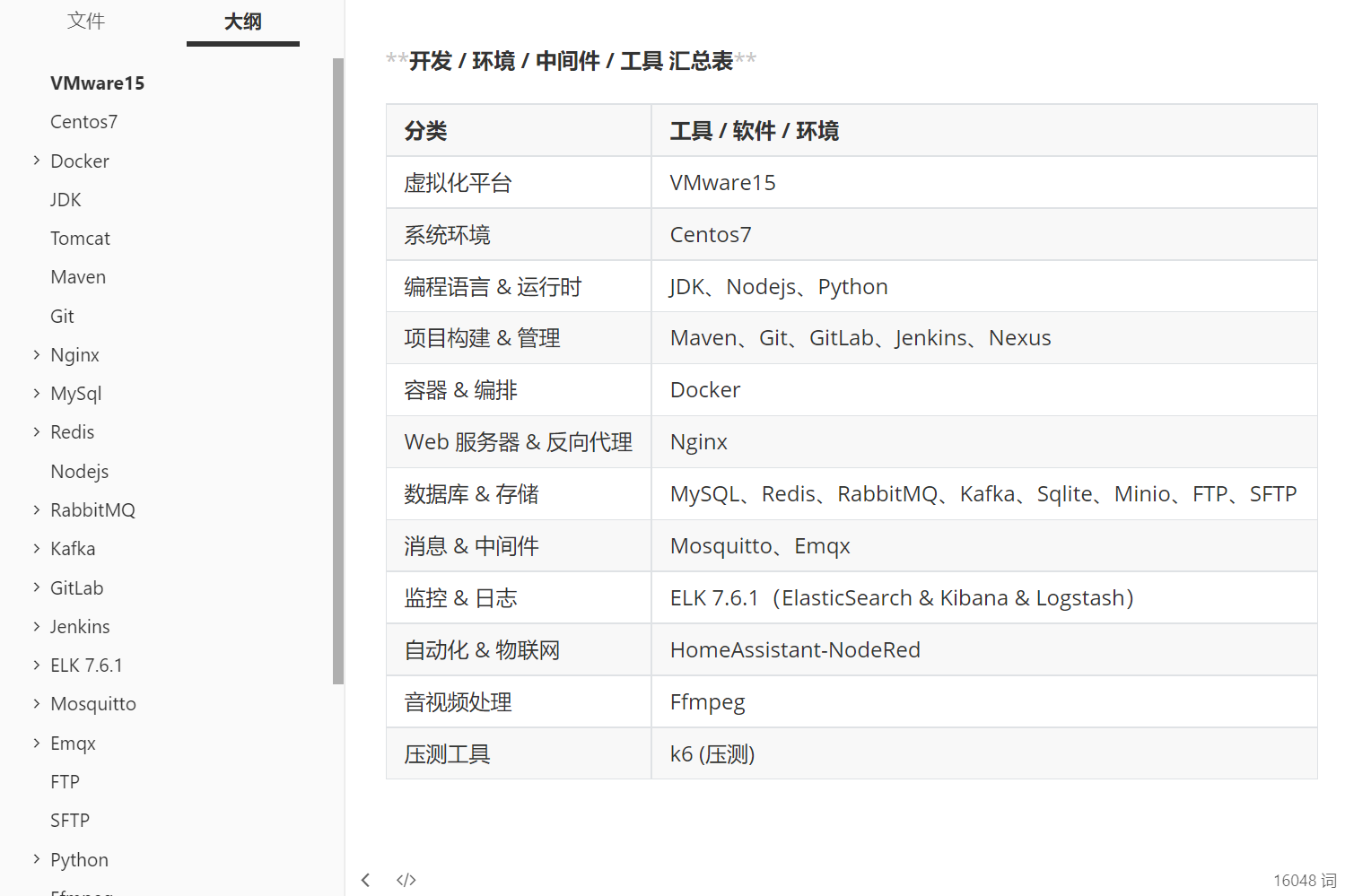Open VMware15 heading in outline
The image size is (1345, 896).
tap(97, 83)
